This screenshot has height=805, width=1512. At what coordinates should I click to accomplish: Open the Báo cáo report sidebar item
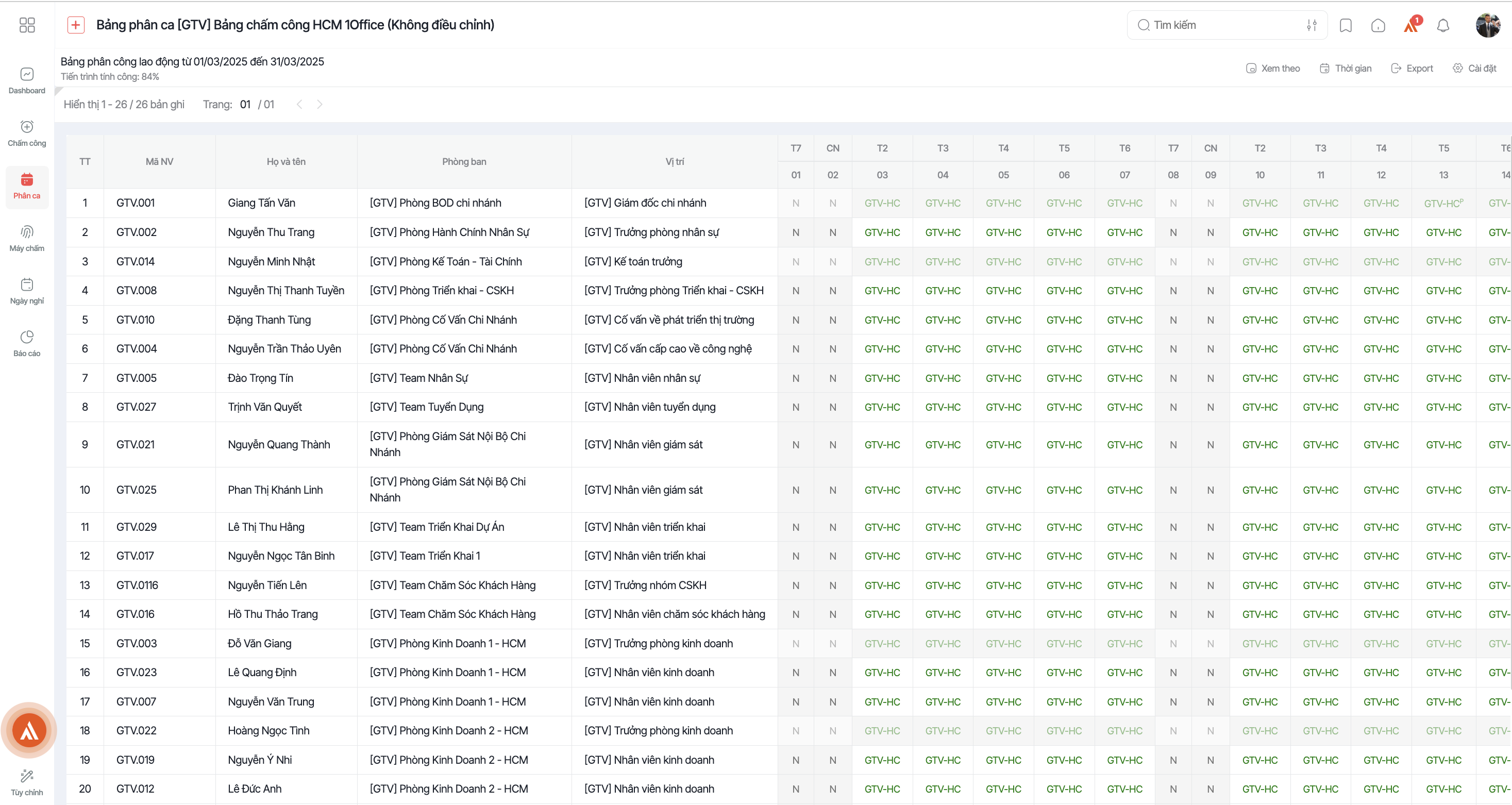[27, 343]
